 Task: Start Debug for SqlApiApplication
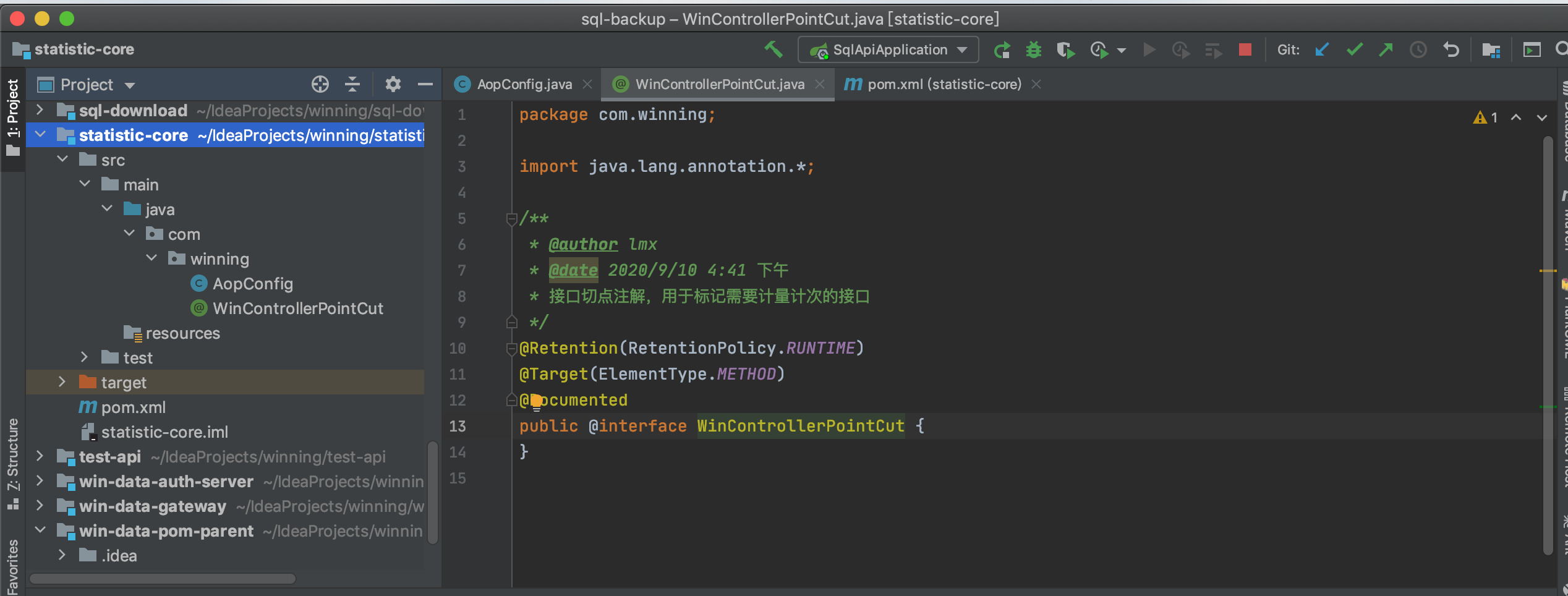pyautogui.click(x=1033, y=49)
